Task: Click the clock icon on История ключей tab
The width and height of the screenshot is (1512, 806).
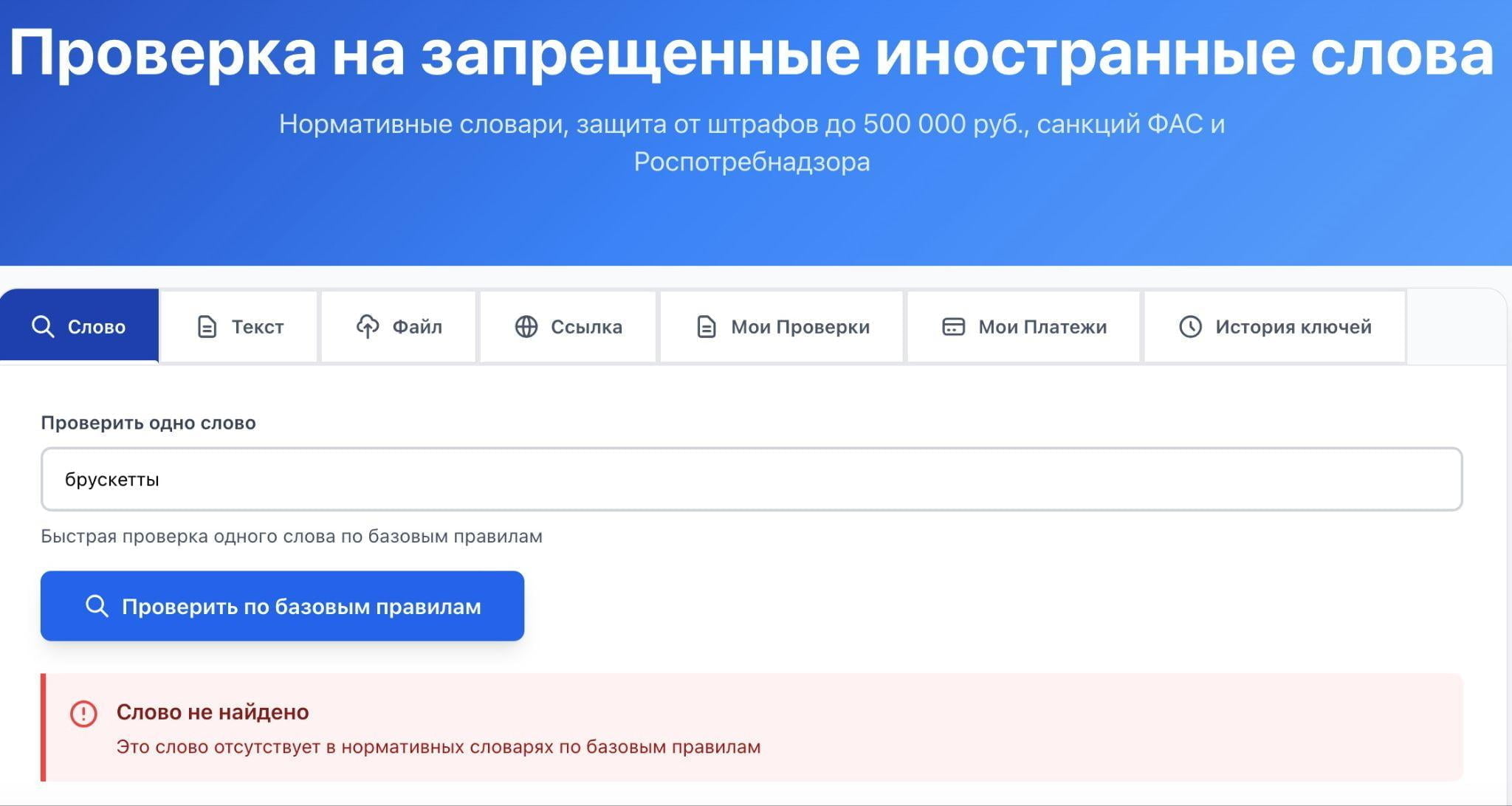Action: click(x=1190, y=325)
